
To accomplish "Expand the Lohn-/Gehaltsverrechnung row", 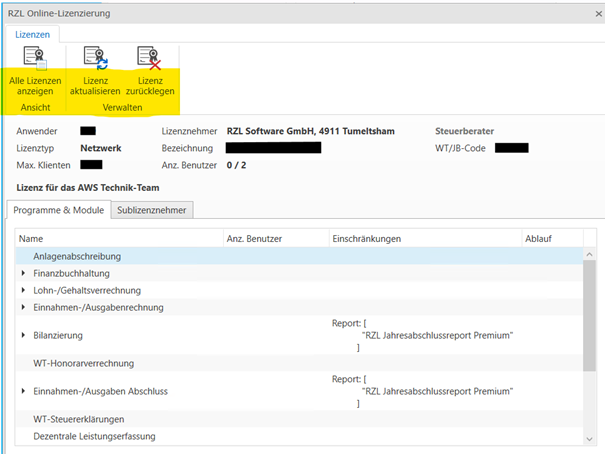I will pos(23,290).
